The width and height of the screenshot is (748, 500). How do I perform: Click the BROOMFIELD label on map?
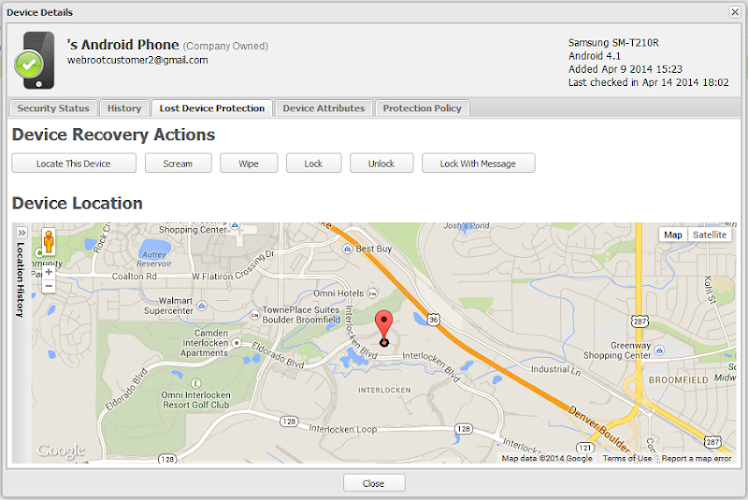[x=678, y=380]
